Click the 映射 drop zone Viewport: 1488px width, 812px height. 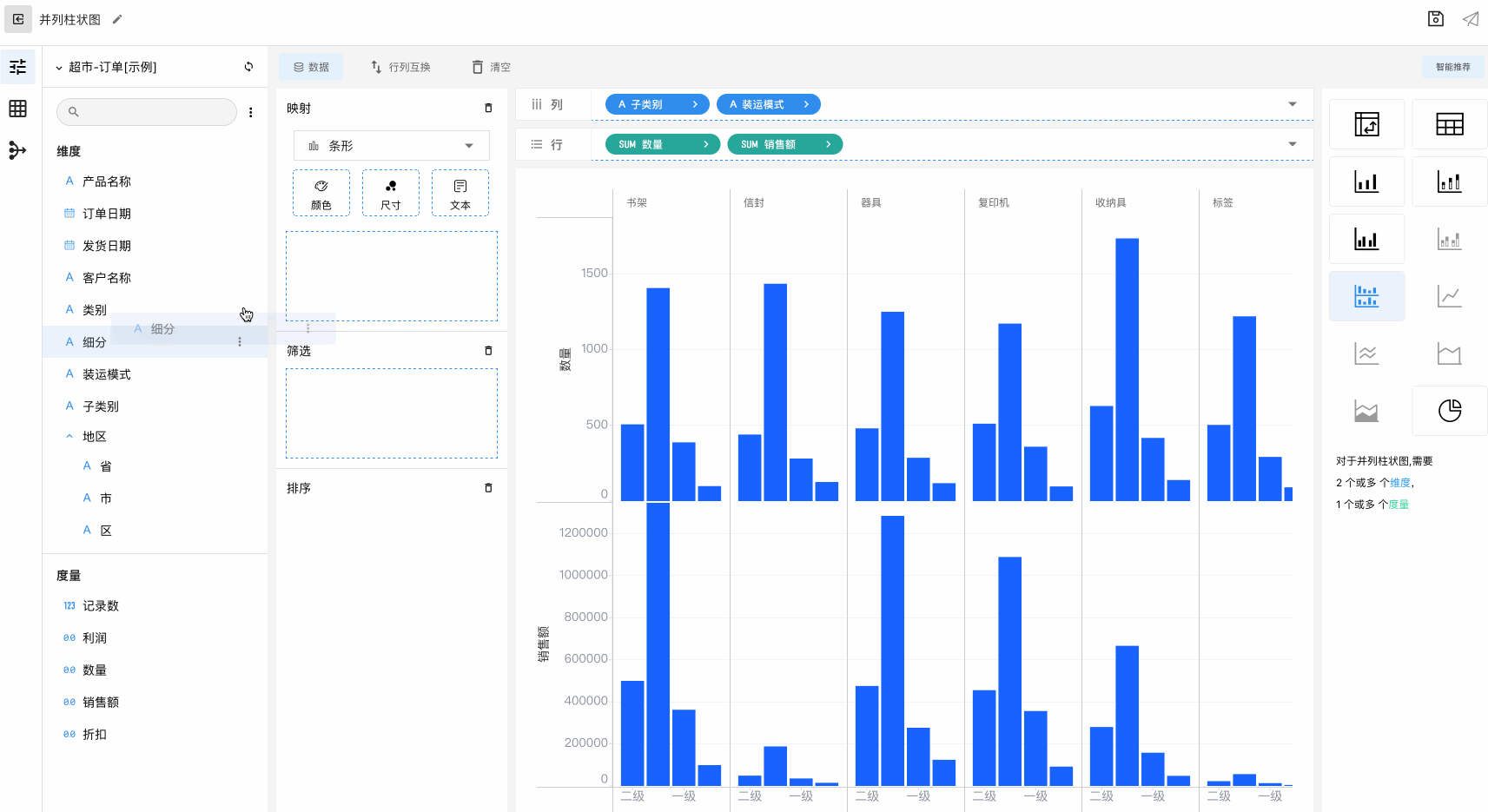tap(392, 276)
